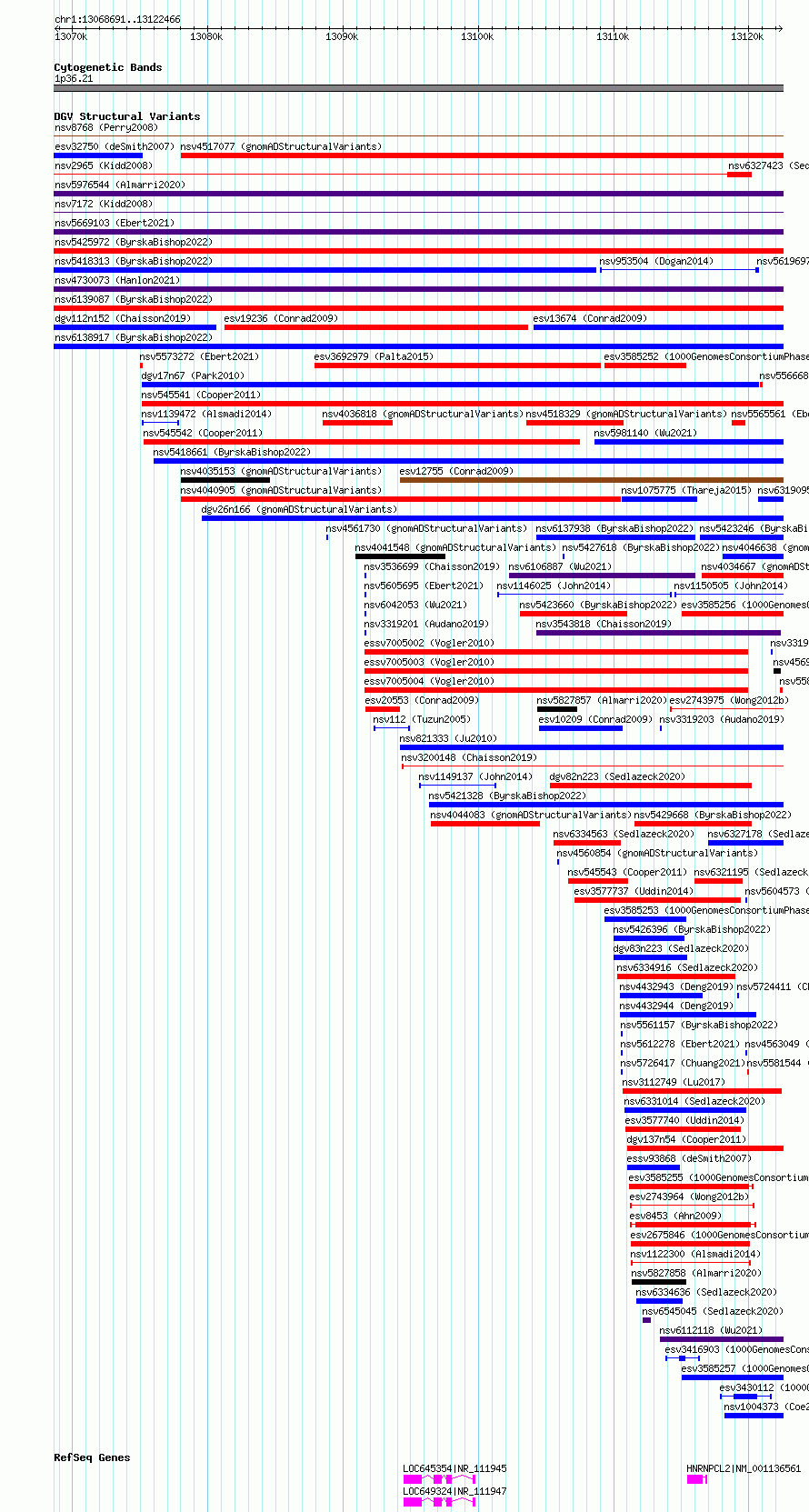Select variant esv3692979 (Palta2015)
Image resolution: width=809 pixels, height=1512 pixels.
(x=374, y=356)
